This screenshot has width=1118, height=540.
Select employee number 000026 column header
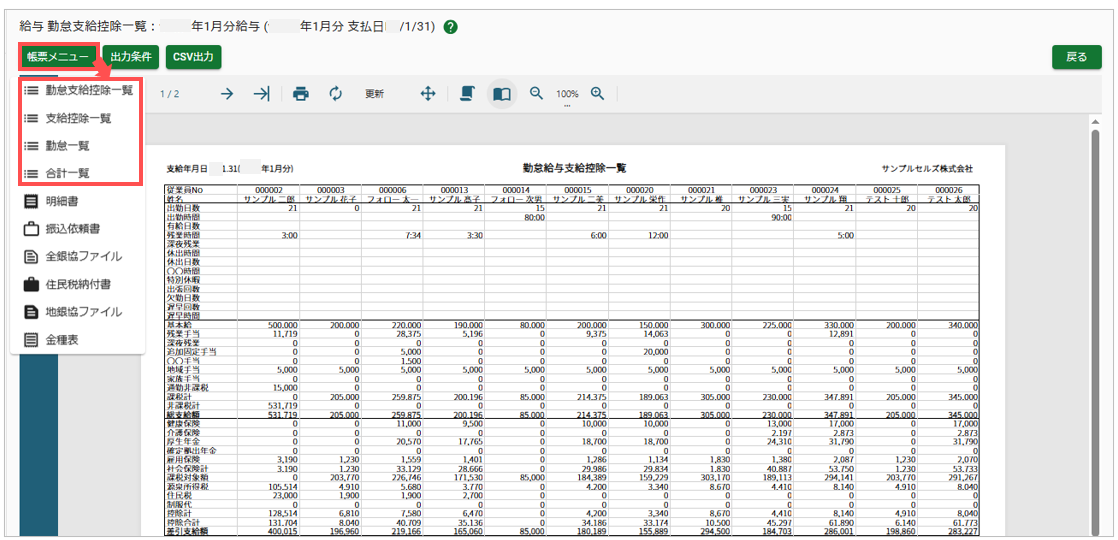click(x=949, y=190)
